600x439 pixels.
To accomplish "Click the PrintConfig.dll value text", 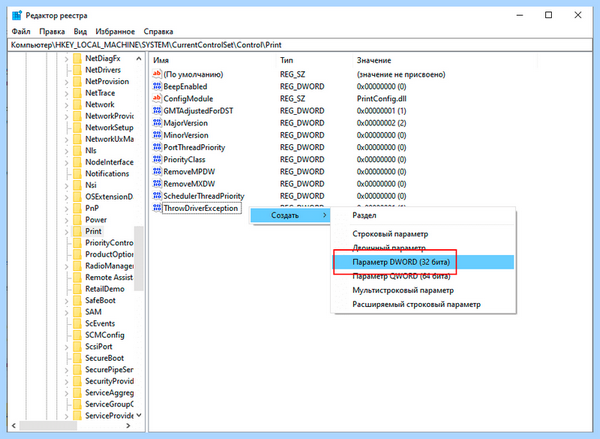I will pyautogui.click(x=382, y=98).
